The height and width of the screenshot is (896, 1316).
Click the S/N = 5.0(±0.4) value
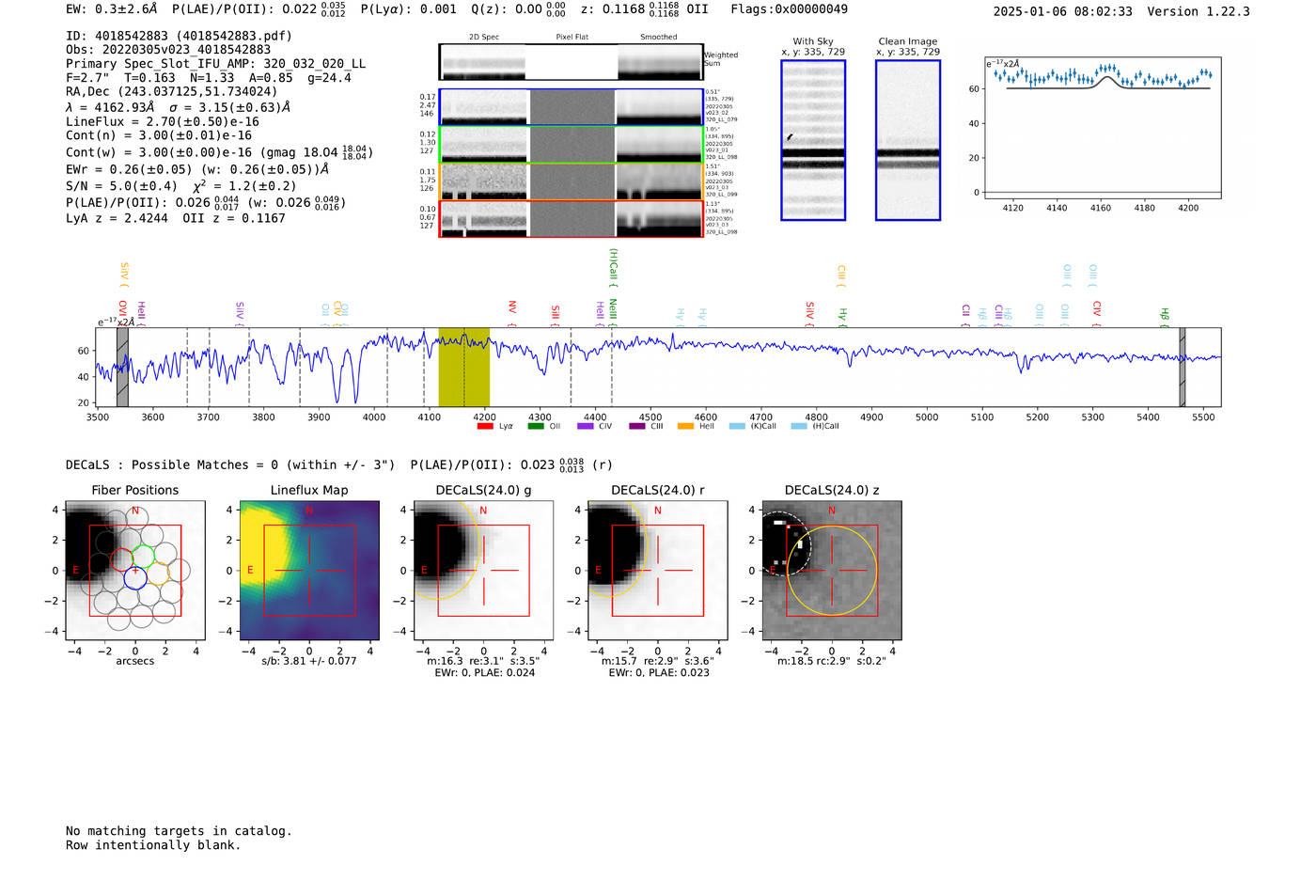[121, 186]
